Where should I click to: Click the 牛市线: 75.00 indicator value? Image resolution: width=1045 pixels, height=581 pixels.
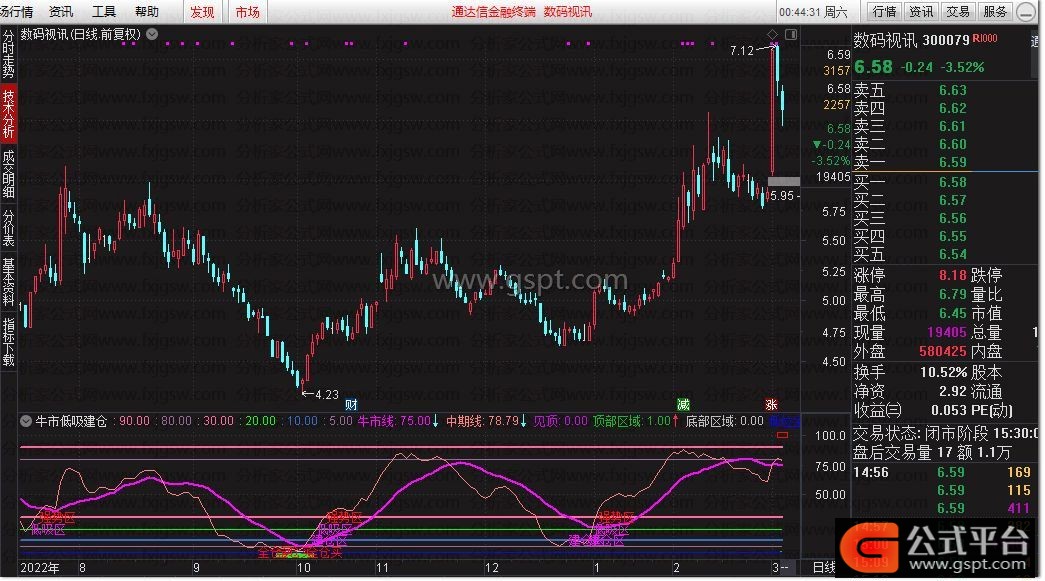pos(398,421)
